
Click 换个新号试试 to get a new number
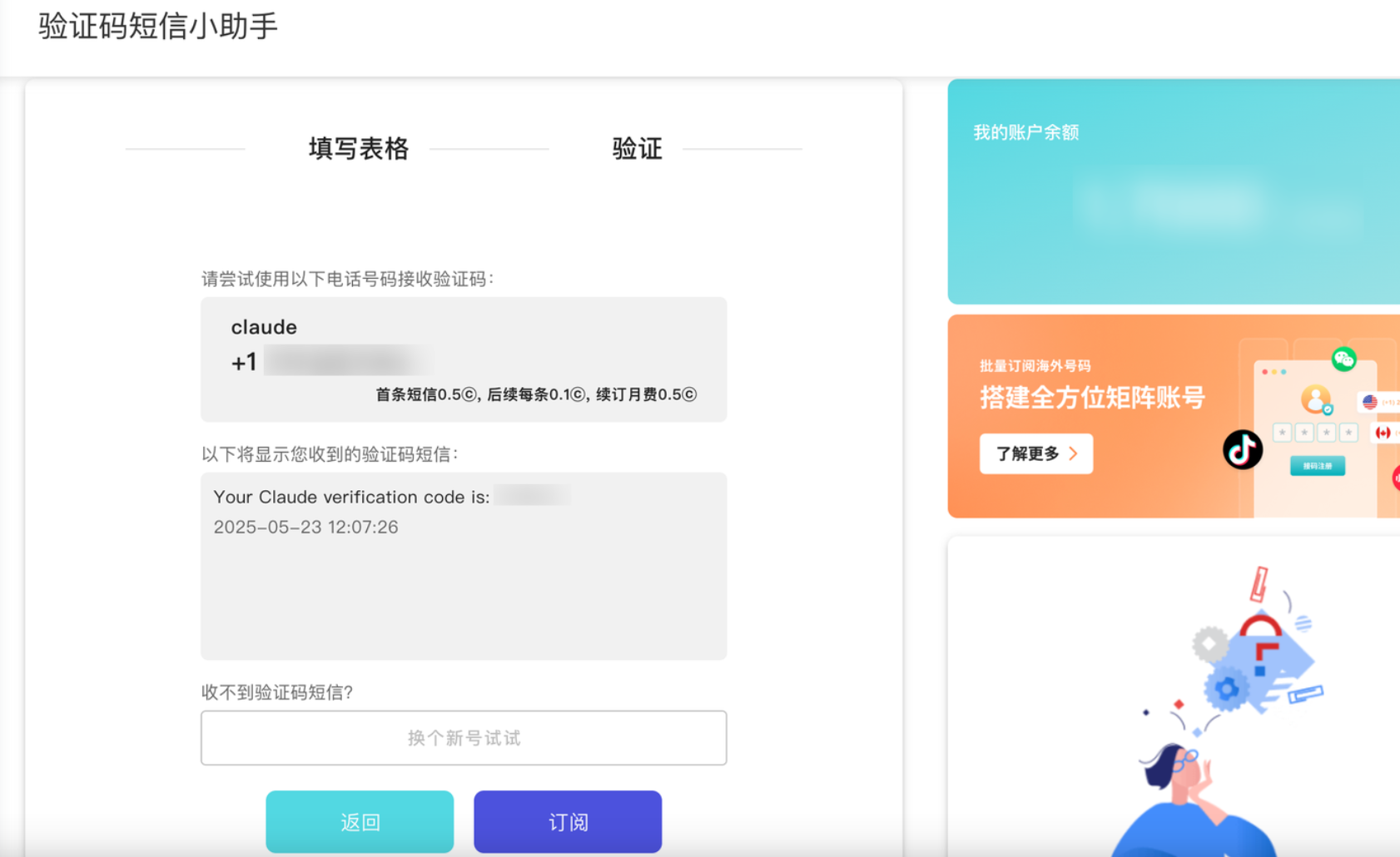464,738
